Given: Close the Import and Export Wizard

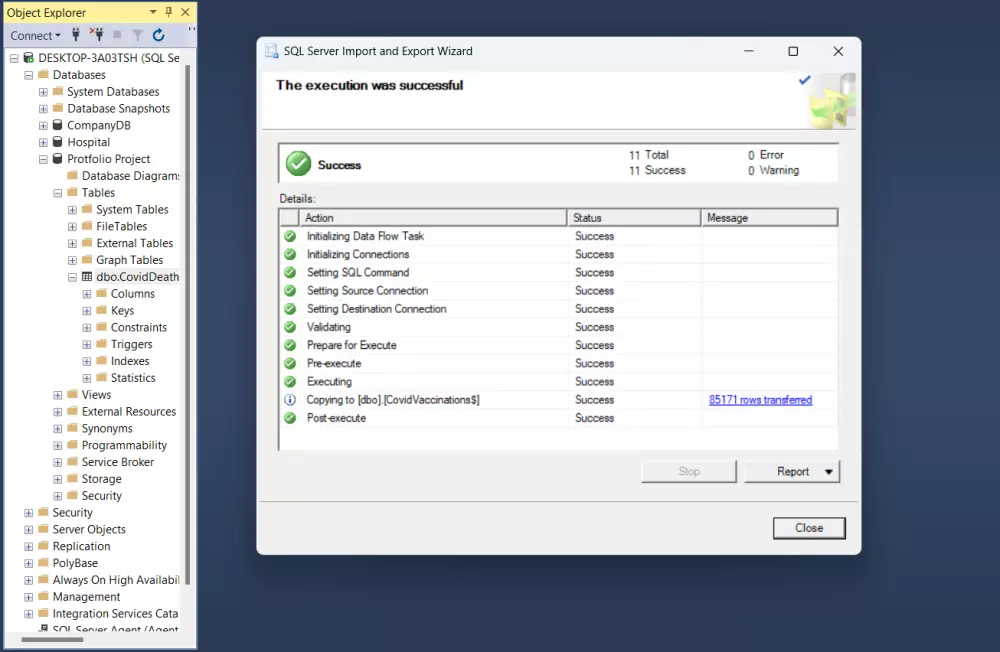Looking at the screenshot, I should (x=809, y=528).
